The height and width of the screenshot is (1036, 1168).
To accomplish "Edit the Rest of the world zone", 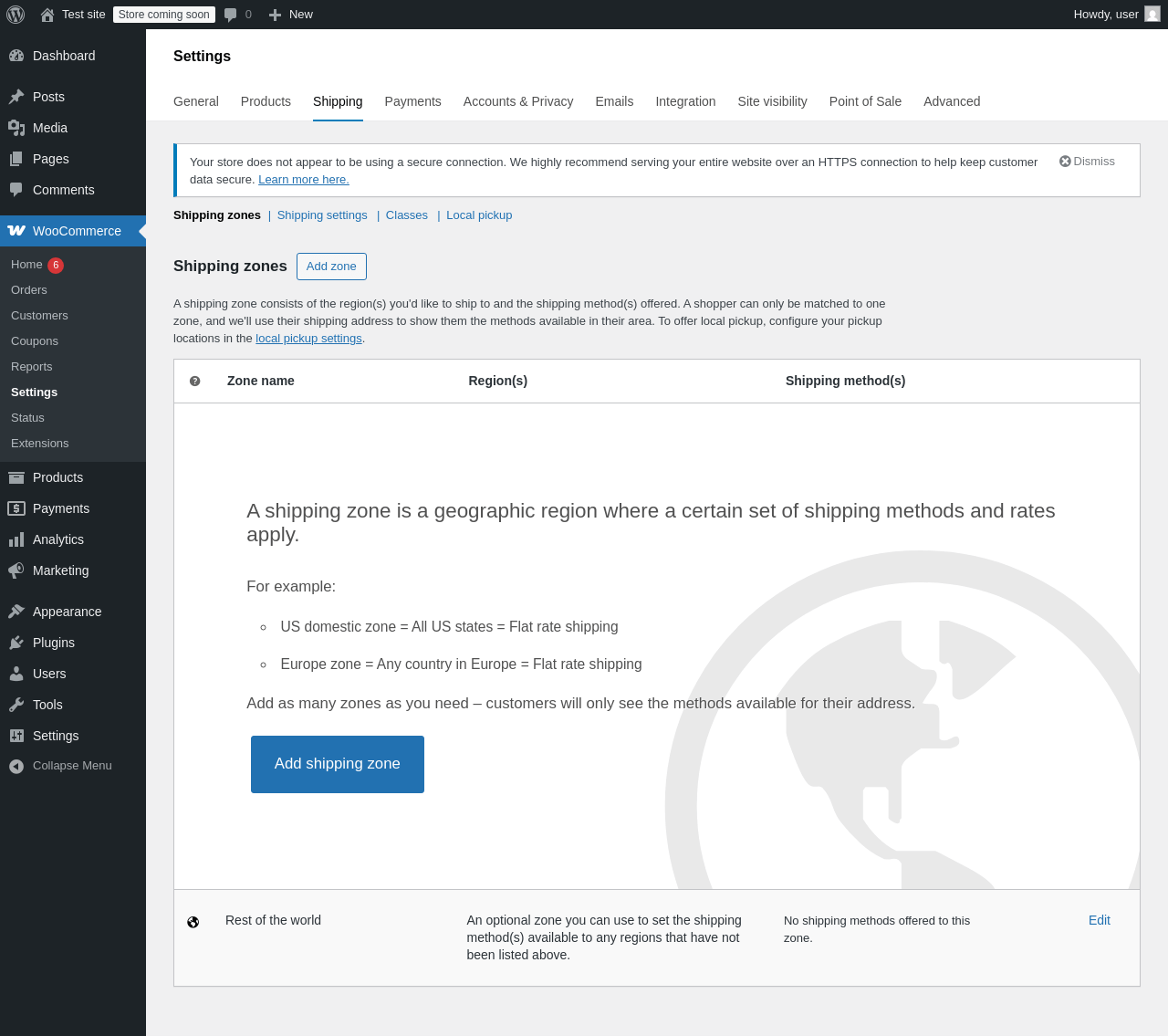I will click(x=1100, y=920).
